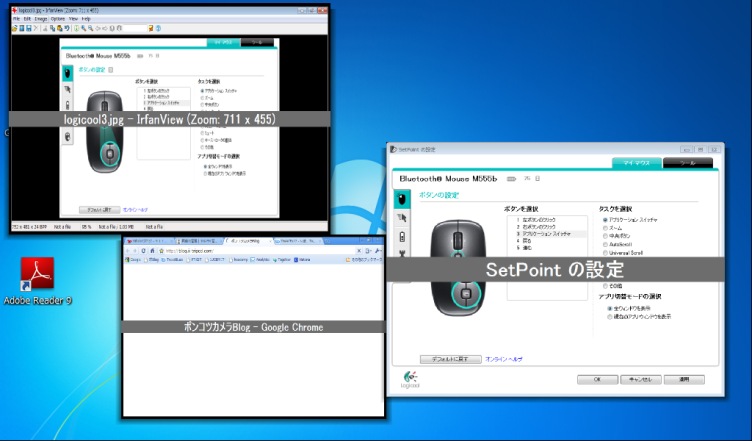Select the Universal Scroll radio button in SetPoint
This screenshot has height=441, width=752.
(605, 253)
